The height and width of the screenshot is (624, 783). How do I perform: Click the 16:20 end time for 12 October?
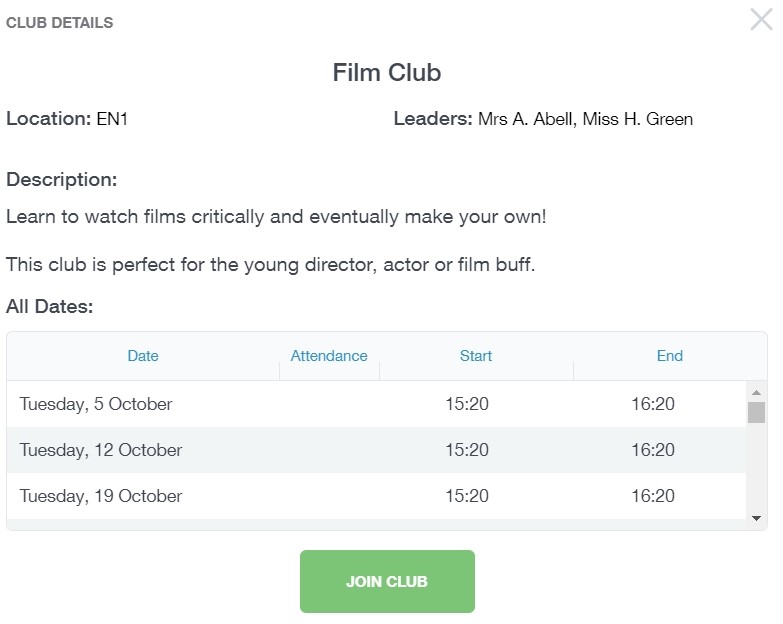tap(653, 450)
